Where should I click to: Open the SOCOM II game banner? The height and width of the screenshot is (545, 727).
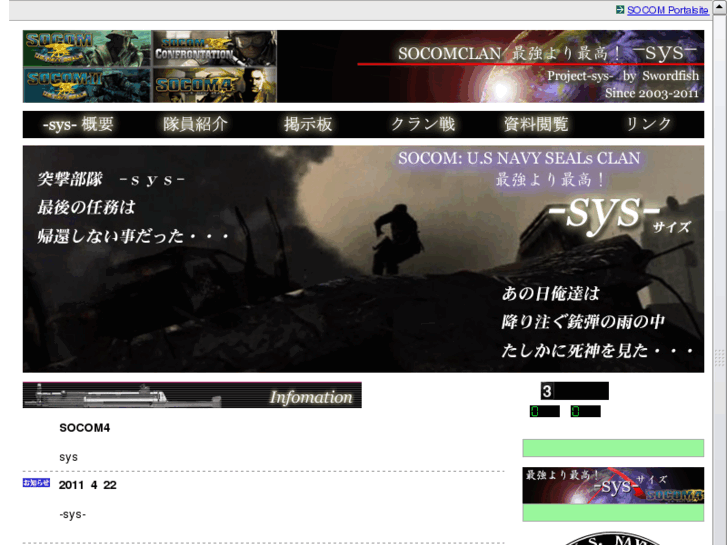click(x=87, y=85)
